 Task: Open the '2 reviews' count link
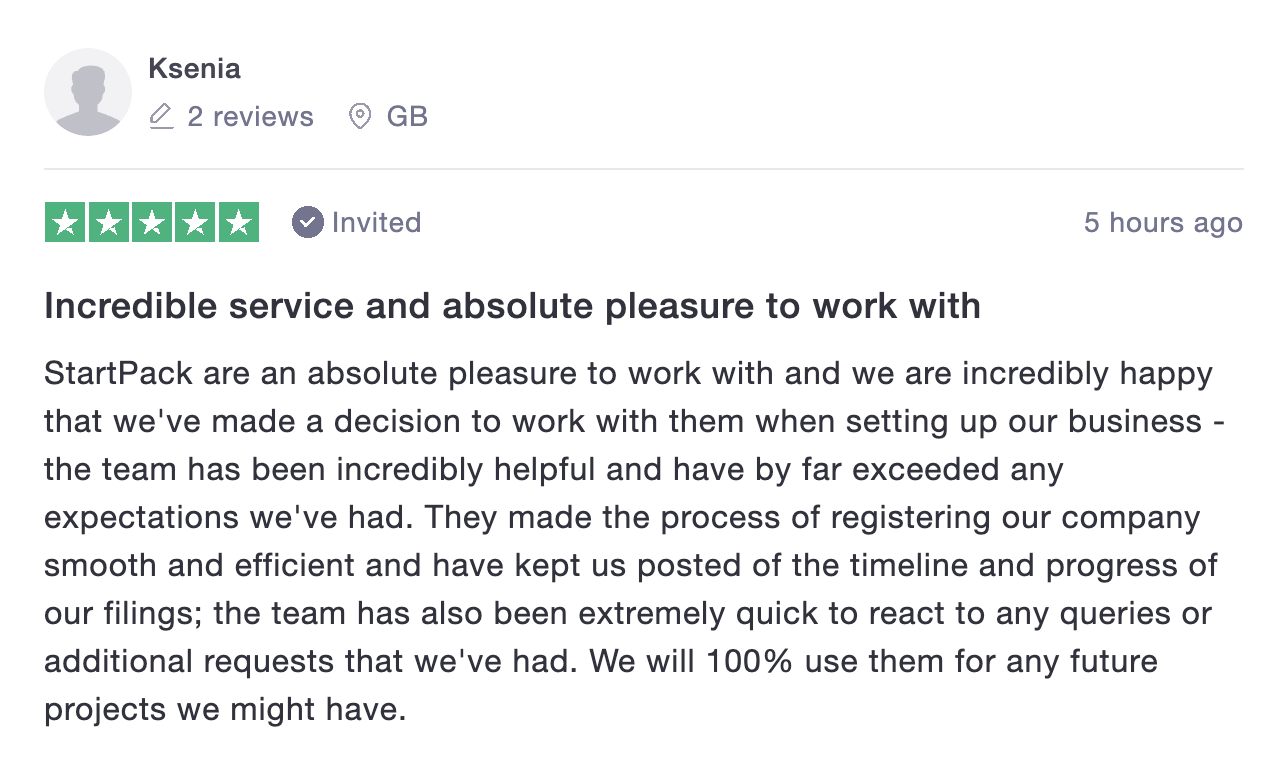[250, 117]
